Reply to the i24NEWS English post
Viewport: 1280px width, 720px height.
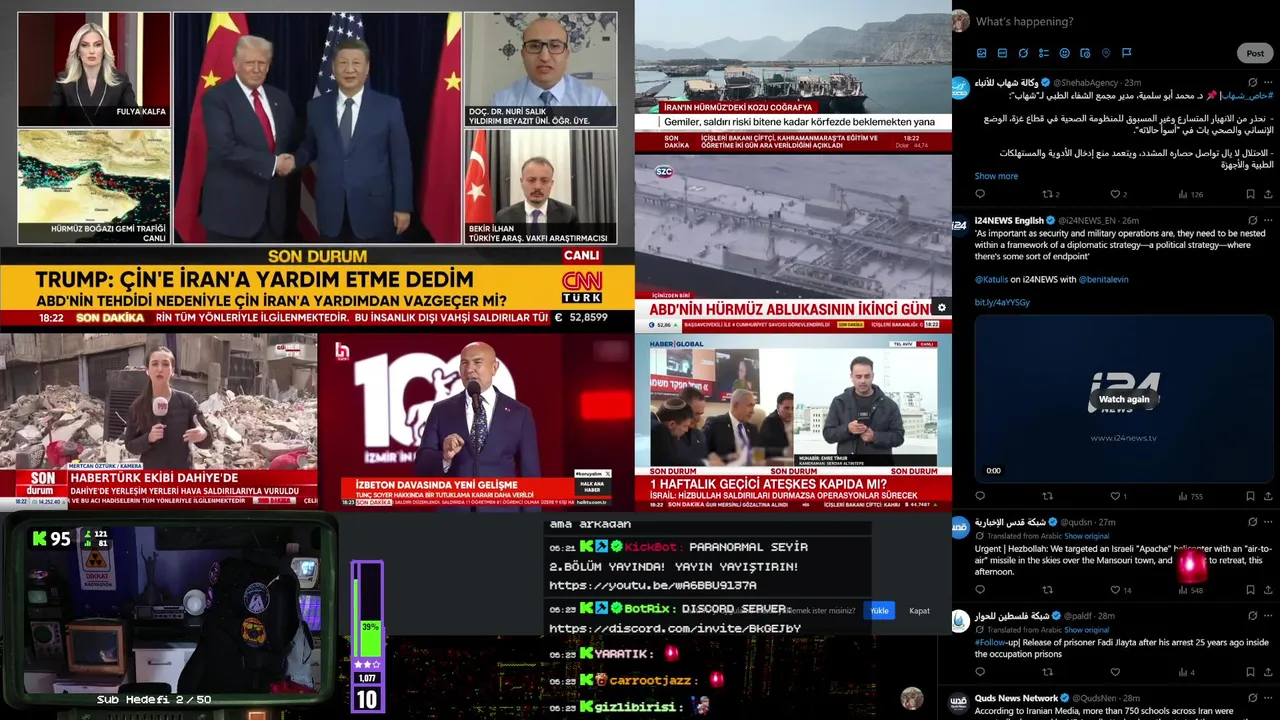click(x=980, y=496)
